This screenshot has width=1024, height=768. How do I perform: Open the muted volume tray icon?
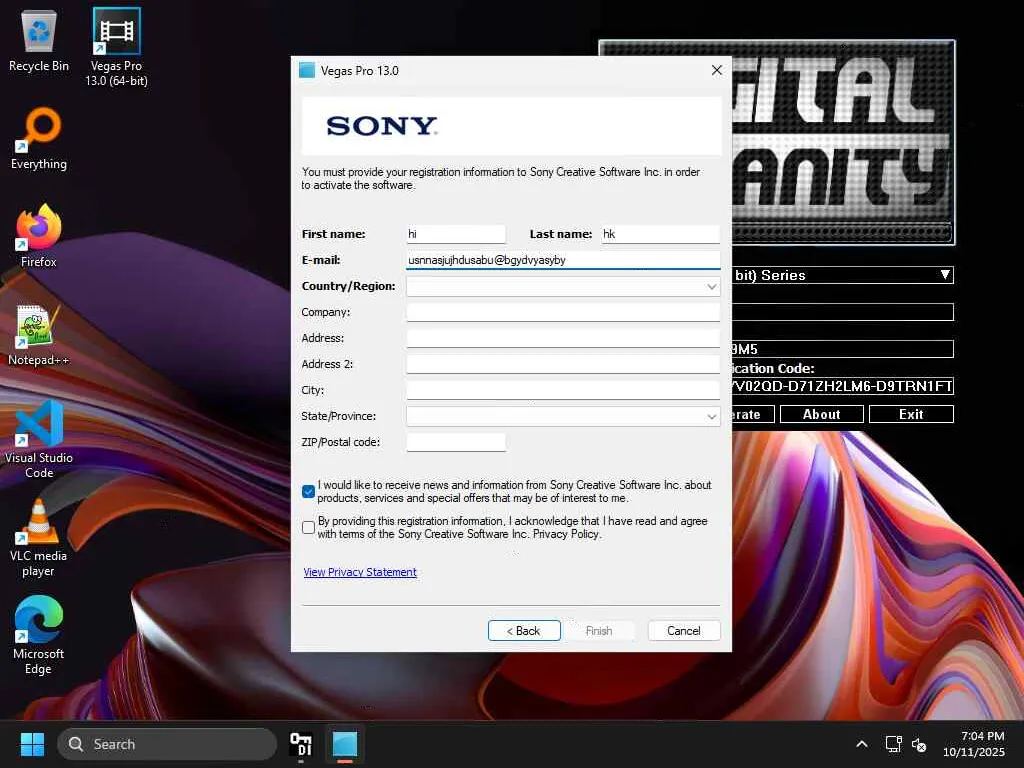[x=919, y=744]
